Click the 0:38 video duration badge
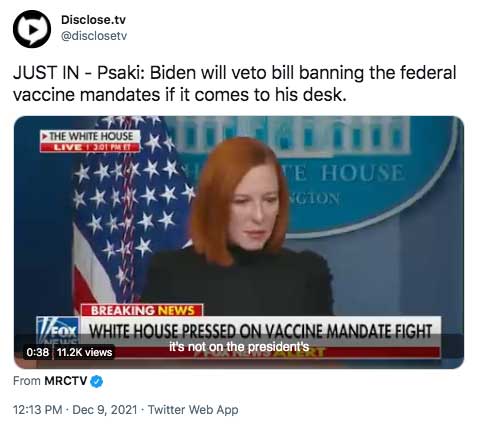480x424 pixels. (38, 352)
